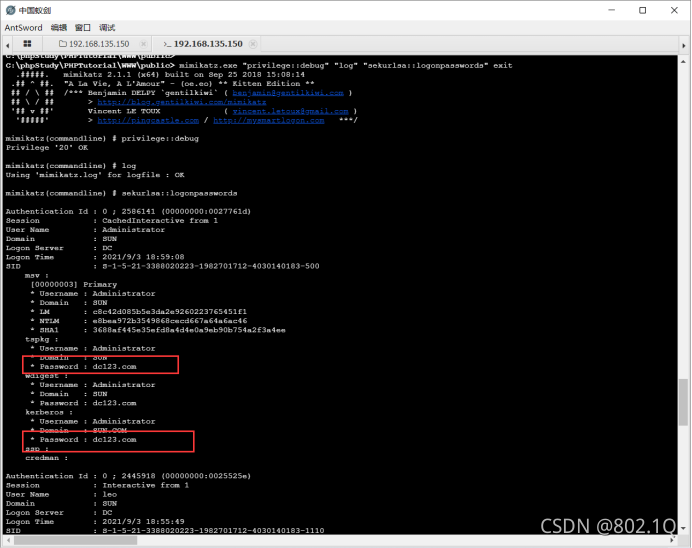Open the blog.gentilkiwi.com/mimikatz link
The width and height of the screenshot is (692, 548).
(181, 102)
